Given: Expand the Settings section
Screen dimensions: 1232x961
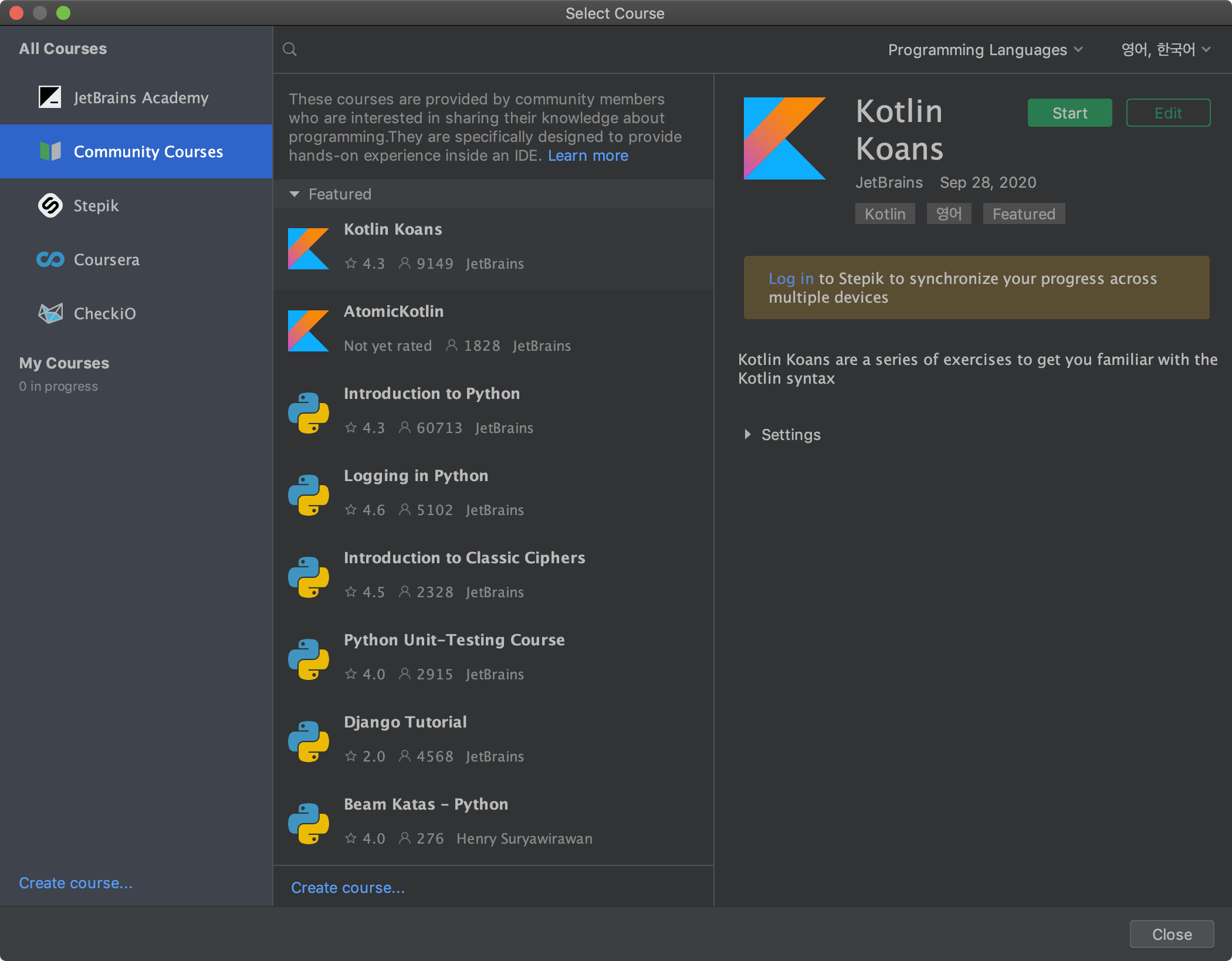Looking at the screenshot, I should 747,435.
